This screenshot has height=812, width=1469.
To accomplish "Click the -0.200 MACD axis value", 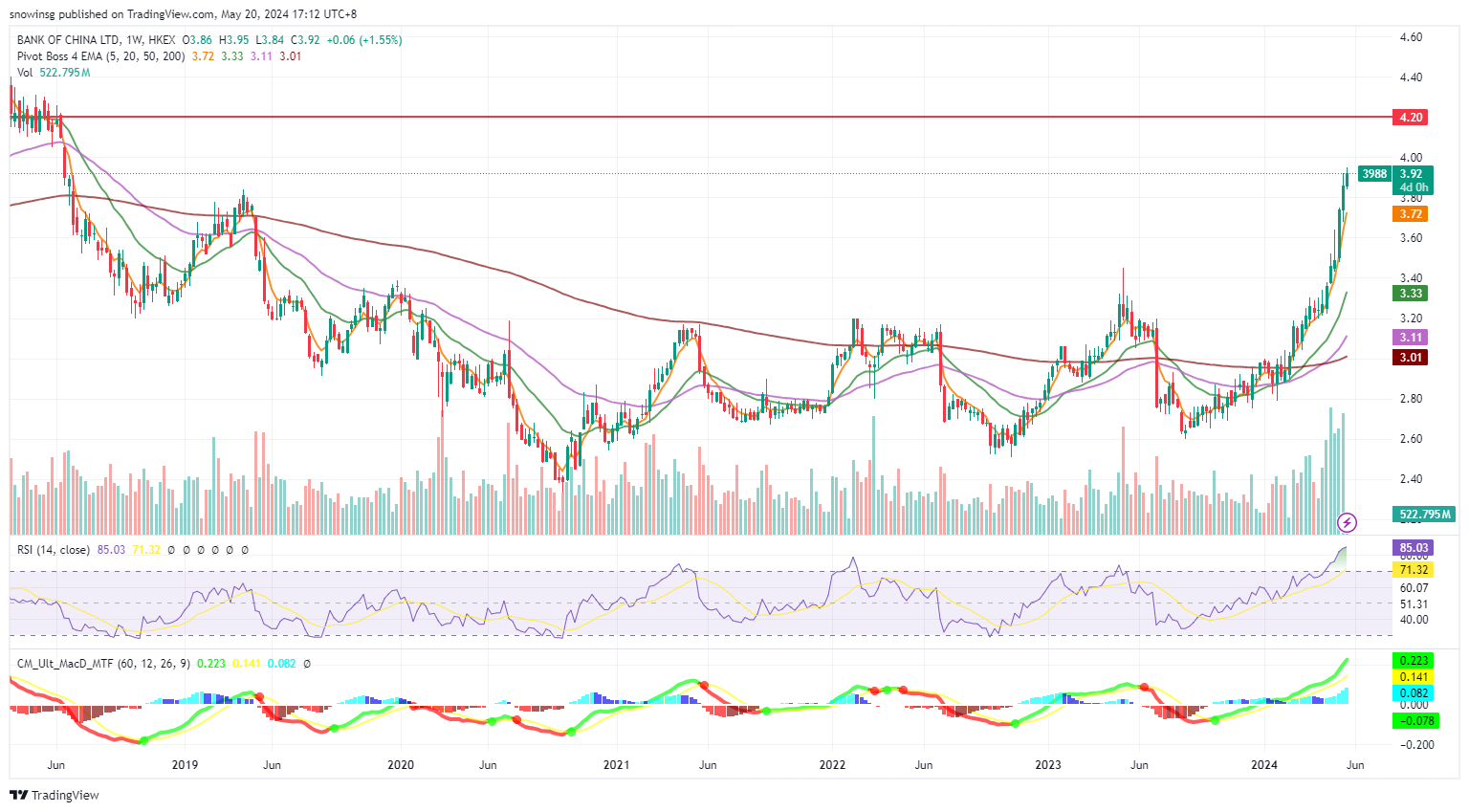I will coord(1416,745).
